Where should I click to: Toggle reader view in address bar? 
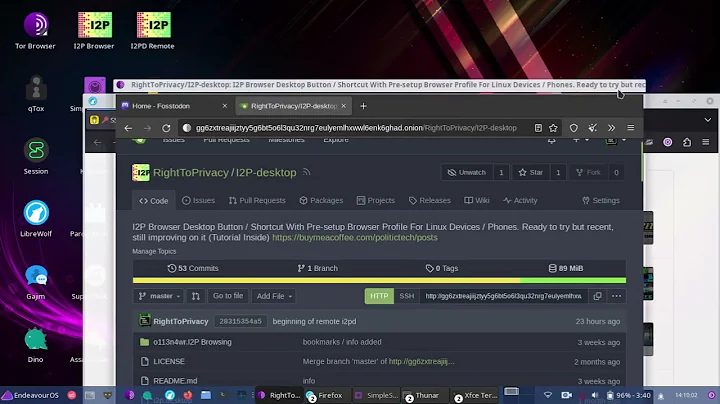538,128
